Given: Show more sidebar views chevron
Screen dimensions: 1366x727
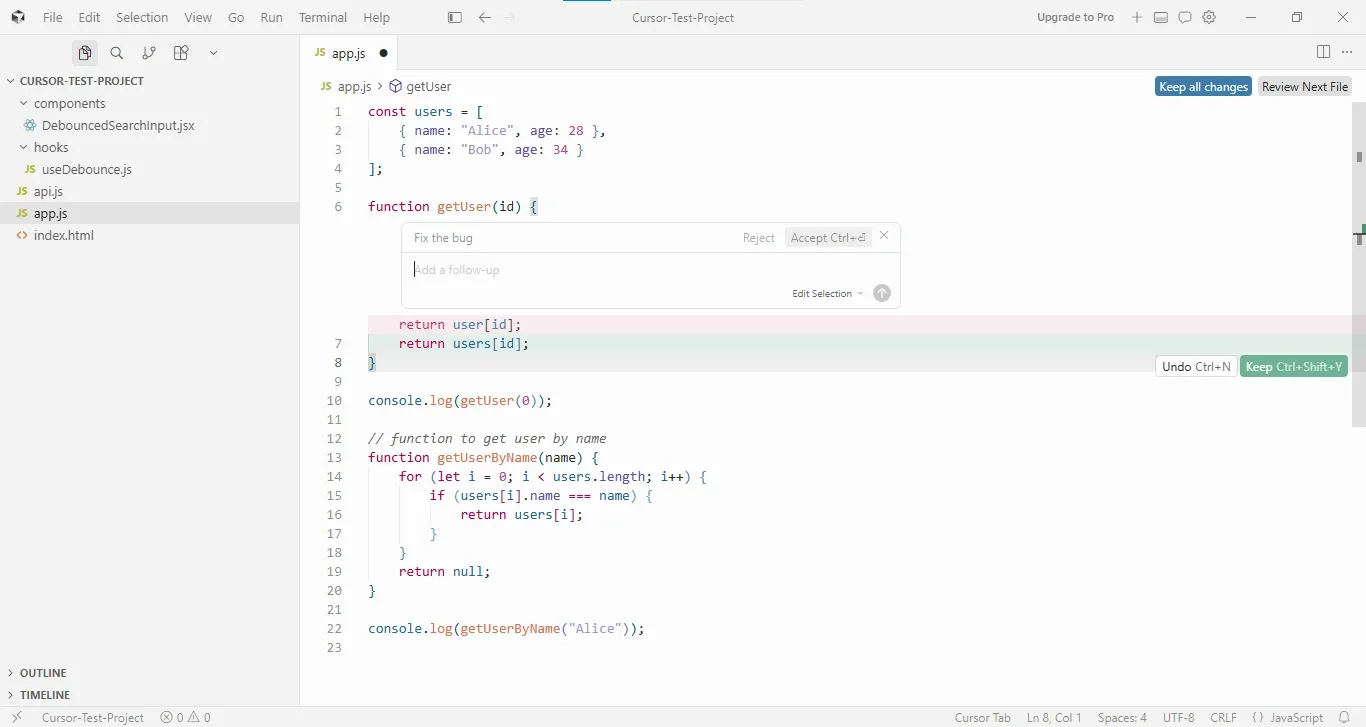Looking at the screenshot, I should coord(213,53).
